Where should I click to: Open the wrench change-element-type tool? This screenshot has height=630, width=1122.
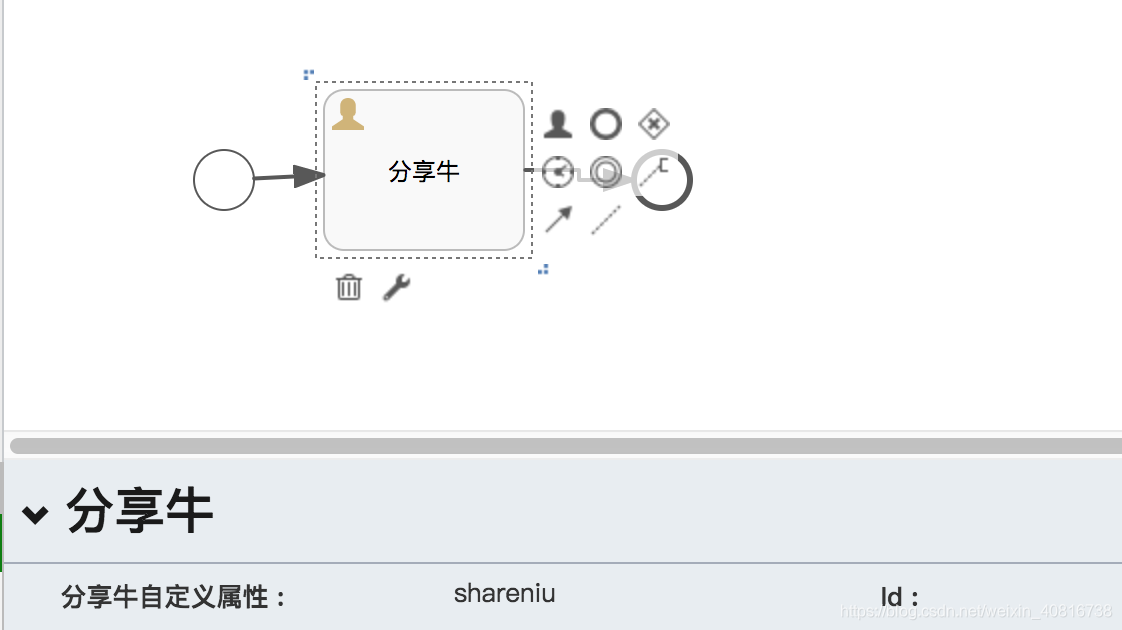point(396,288)
